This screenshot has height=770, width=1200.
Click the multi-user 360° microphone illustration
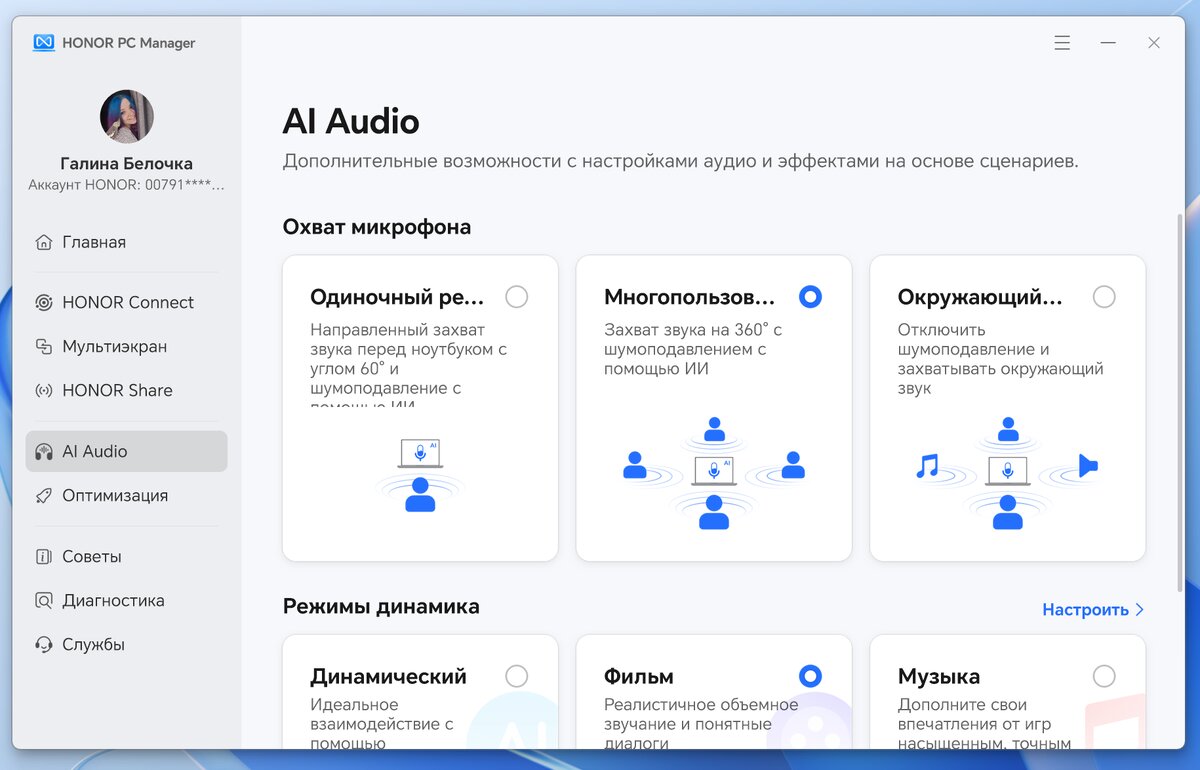[x=714, y=472]
